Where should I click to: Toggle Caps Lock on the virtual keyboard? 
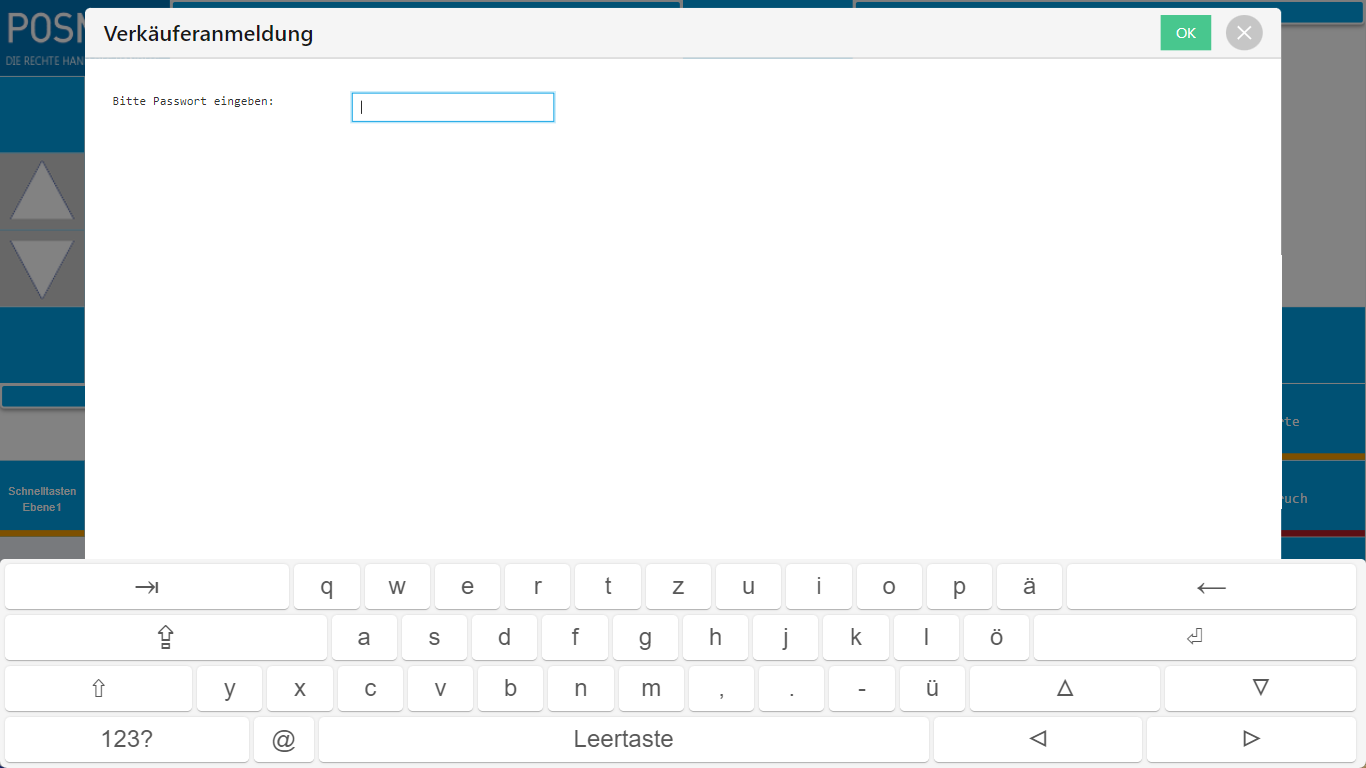click(166, 638)
